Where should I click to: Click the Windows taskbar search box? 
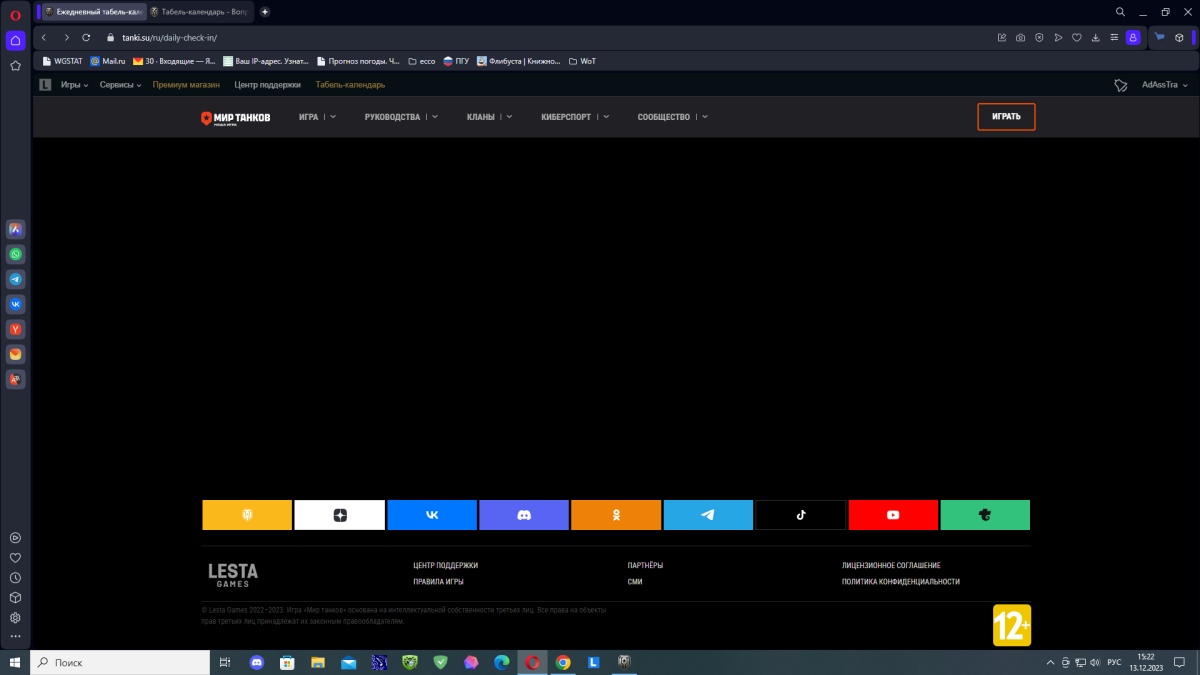click(120, 662)
